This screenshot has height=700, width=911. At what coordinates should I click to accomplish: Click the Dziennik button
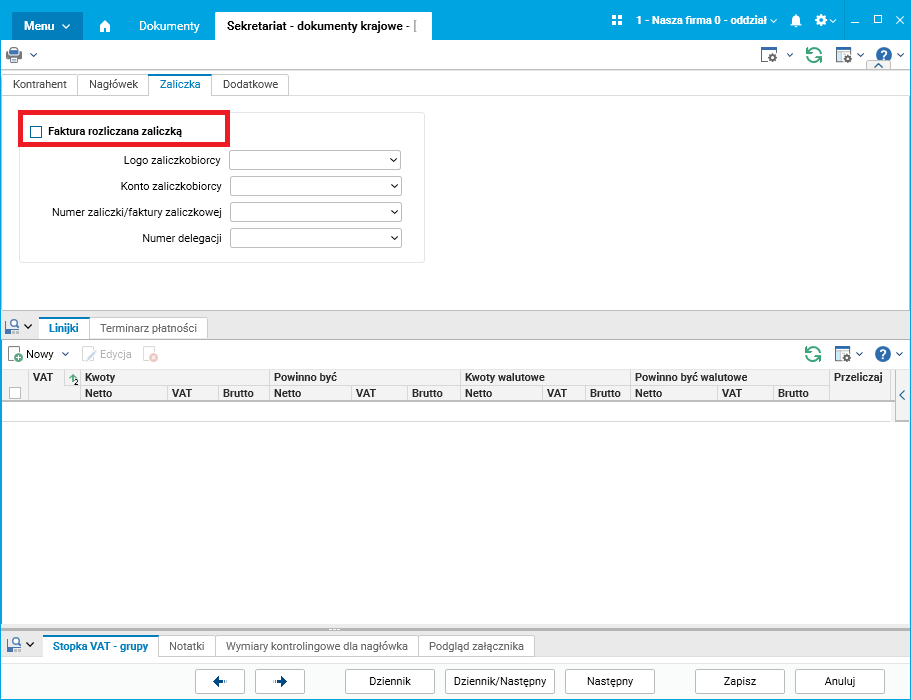[x=390, y=681]
